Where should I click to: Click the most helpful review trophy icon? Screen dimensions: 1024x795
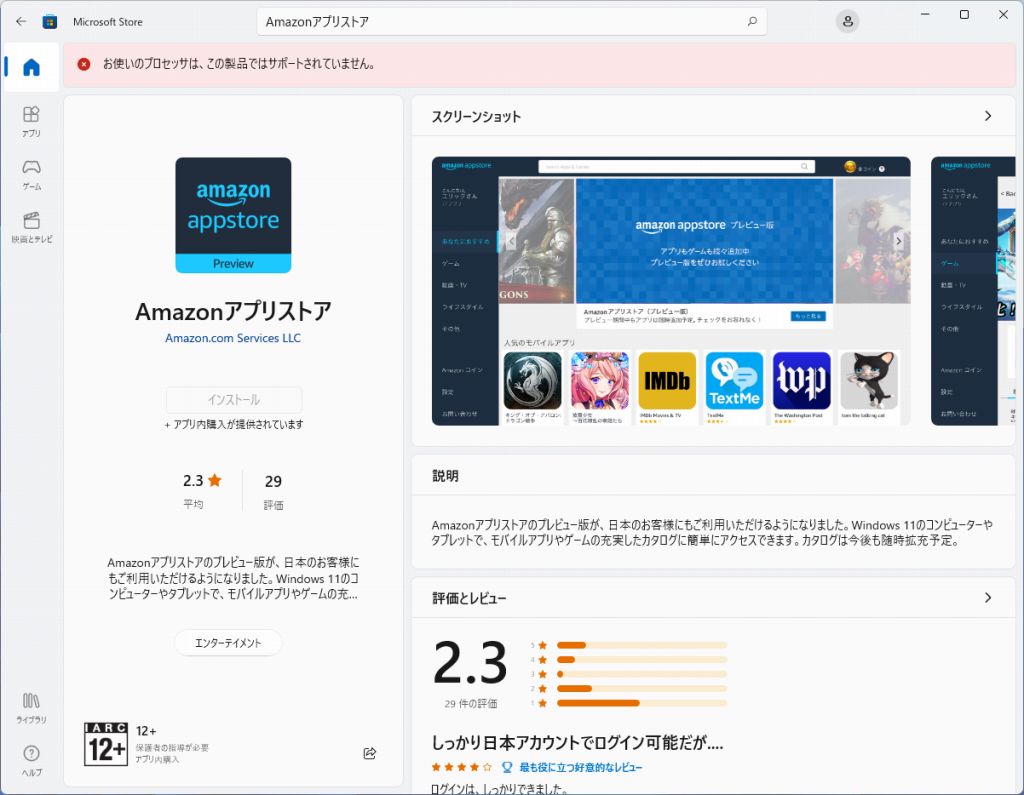pyautogui.click(x=507, y=767)
